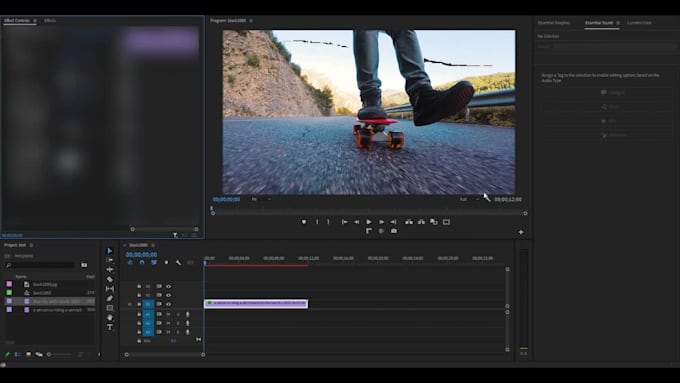Hide the V2 track with eye icon
The height and width of the screenshot is (383, 680).
pos(168,295)
